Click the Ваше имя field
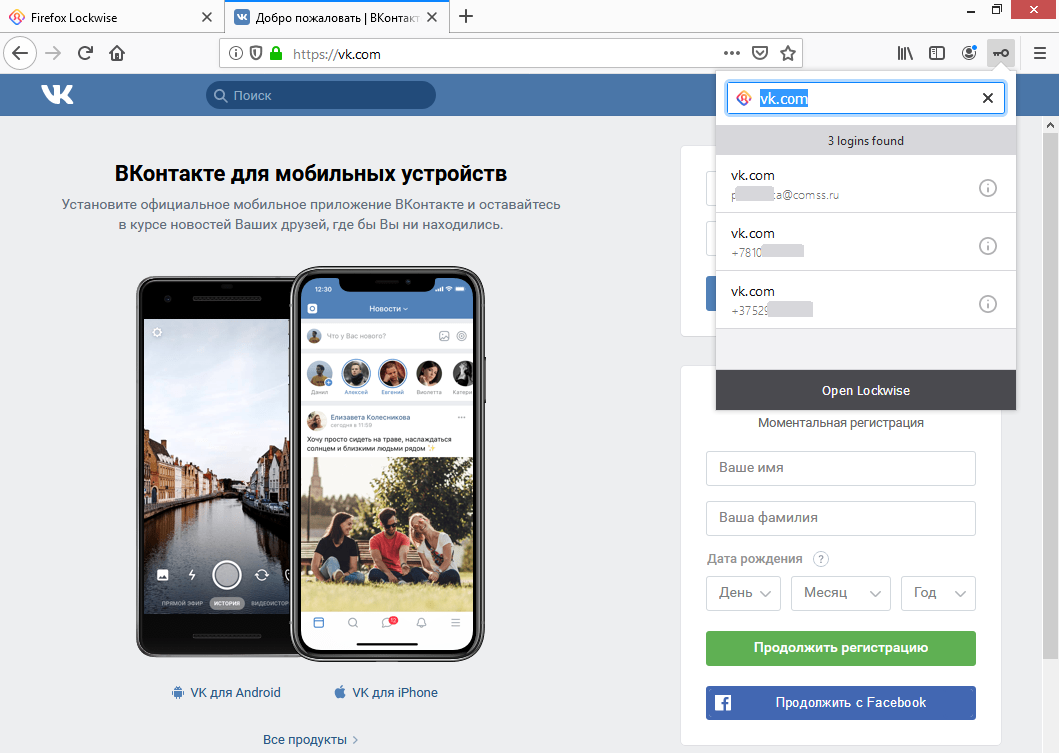Screen dimensions: 1059x753 [841, 468]
